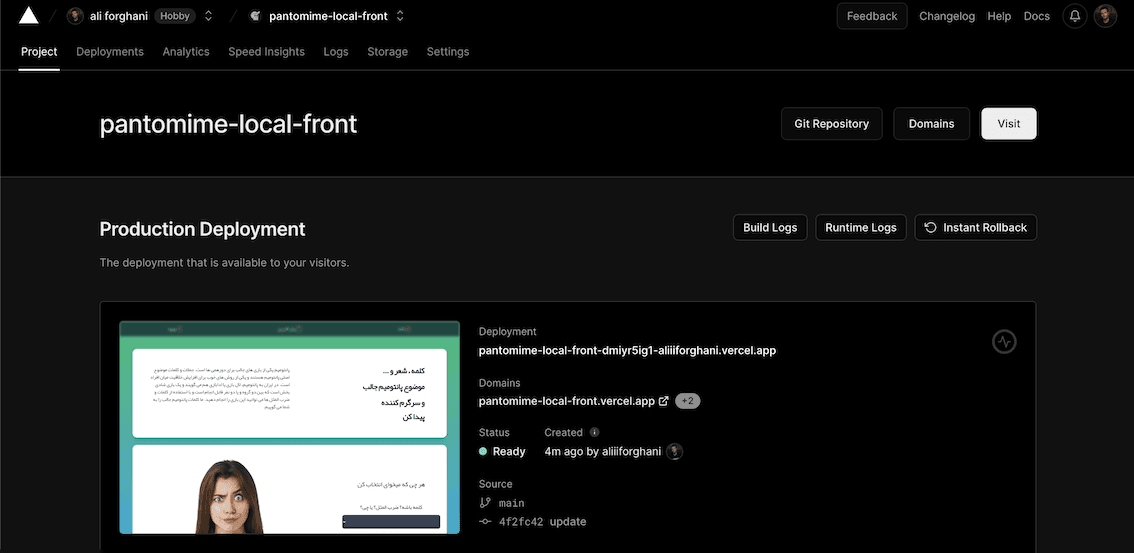
Task: Click the main branch icon under Source
Action: tap(485, 503)
